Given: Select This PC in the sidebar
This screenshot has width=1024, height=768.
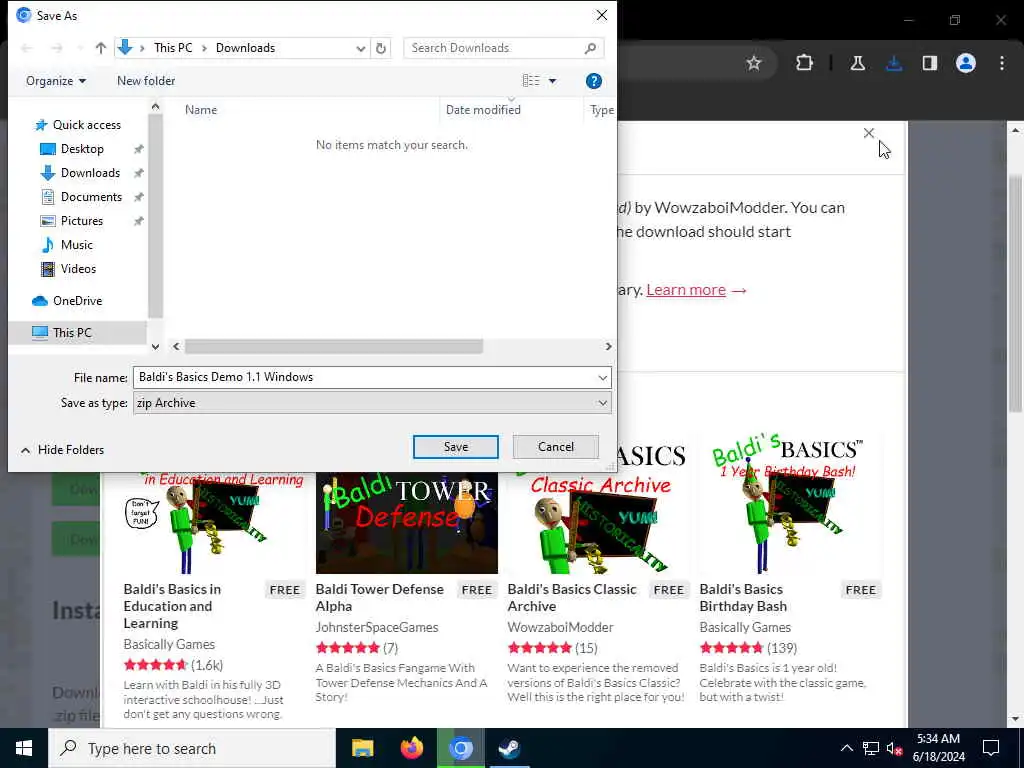Looking at the screenshot, I should 72,332.
